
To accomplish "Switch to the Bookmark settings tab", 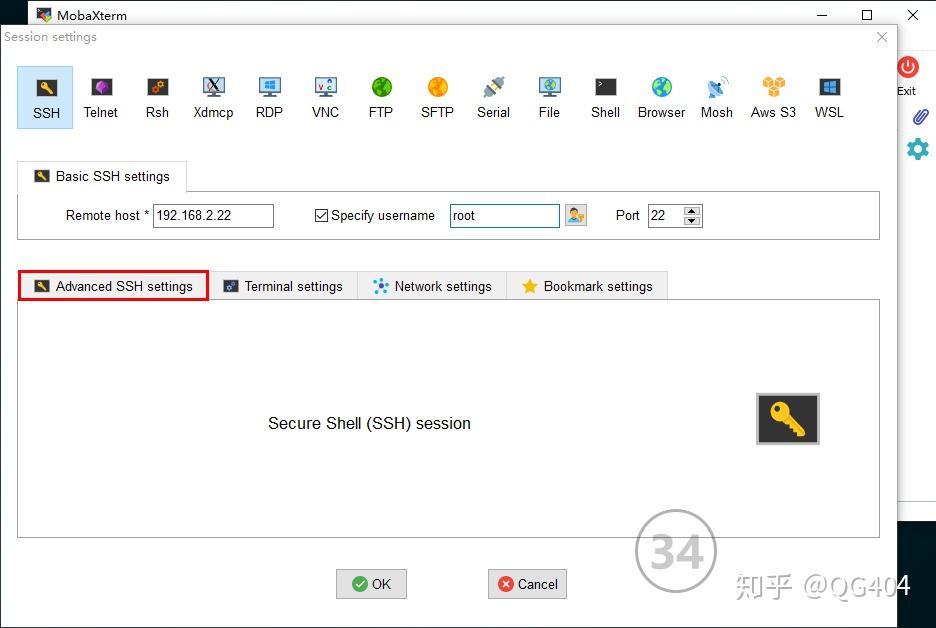I will pyautogui.click(x=587, y=286).
